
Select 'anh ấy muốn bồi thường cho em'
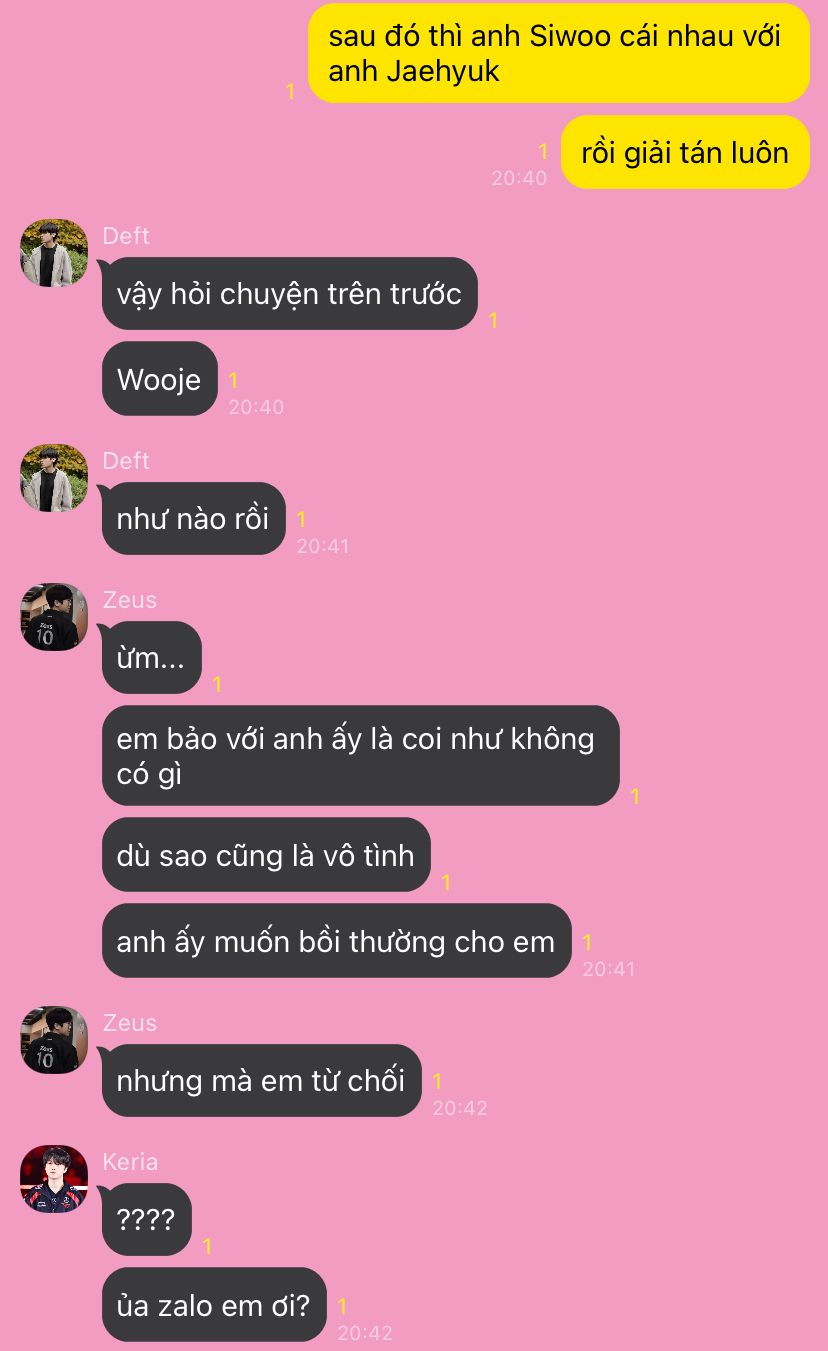(336, 941)
